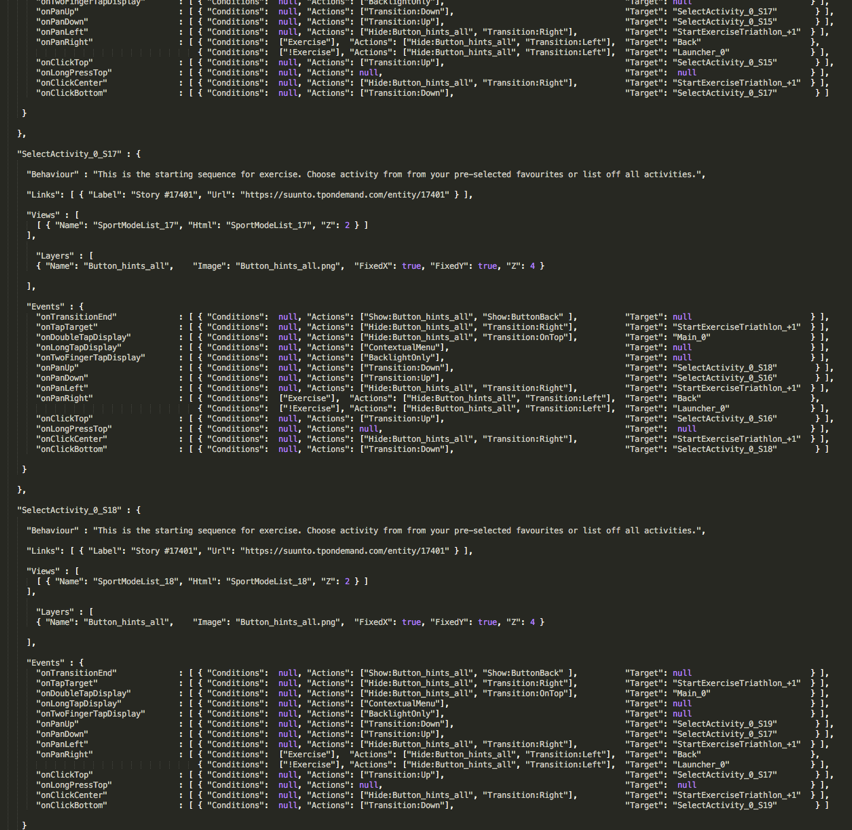The height and width of the screenshot is (830, 852).
Task: Click the "ContextualMenu" action in the S18 block
Action: click(405, 703)
